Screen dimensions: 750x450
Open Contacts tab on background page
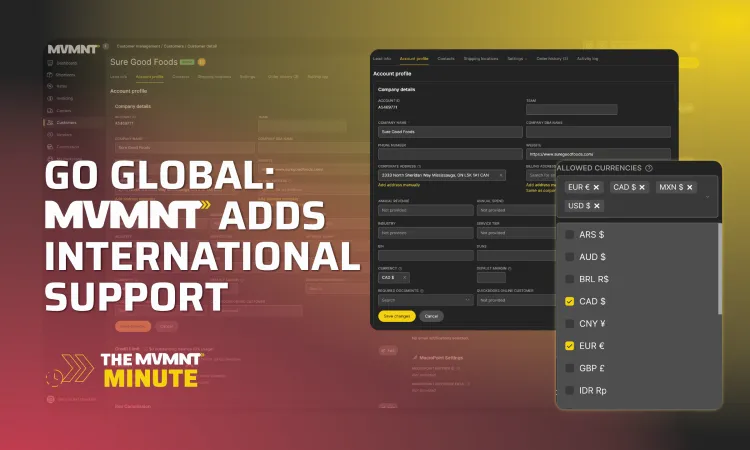click(181, 77)
